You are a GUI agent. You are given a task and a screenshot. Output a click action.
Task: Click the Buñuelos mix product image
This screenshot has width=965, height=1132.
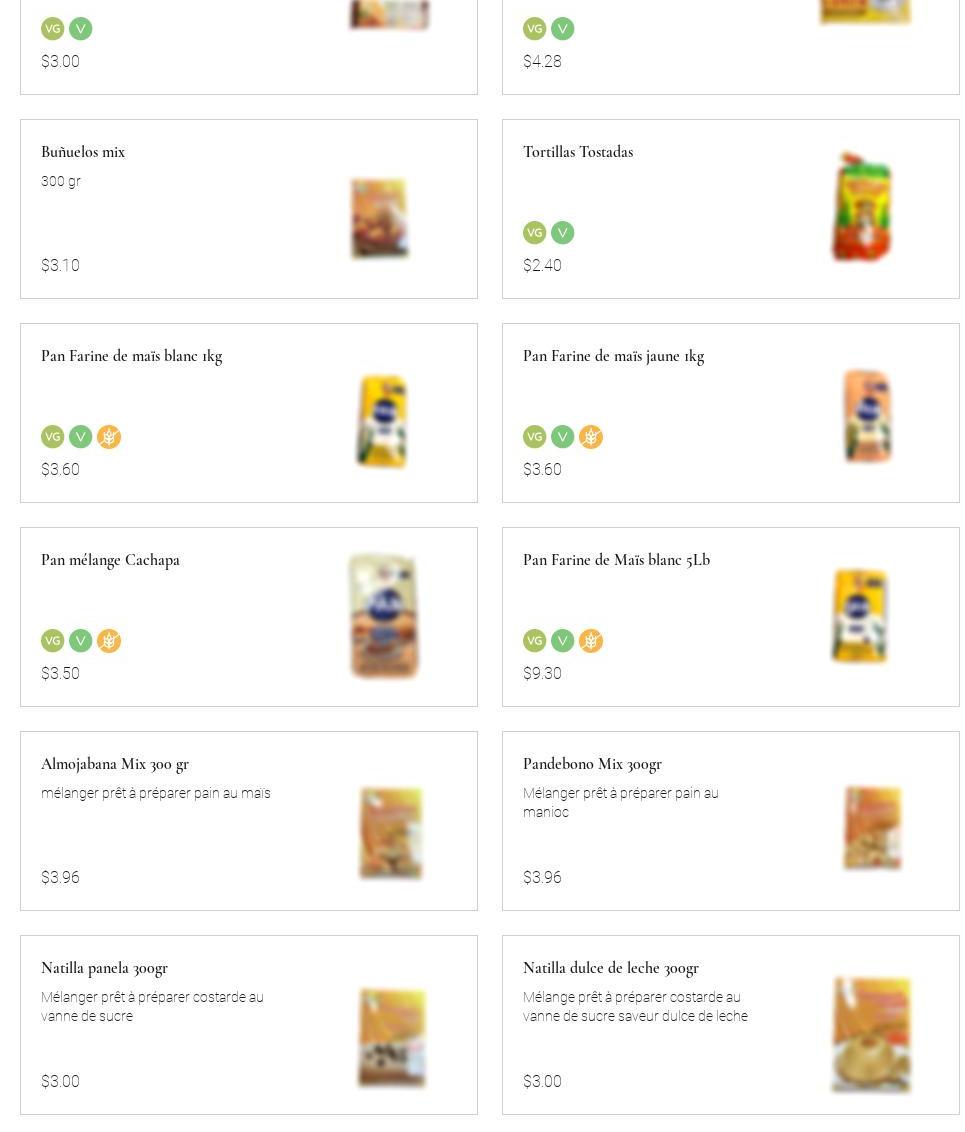379,218
